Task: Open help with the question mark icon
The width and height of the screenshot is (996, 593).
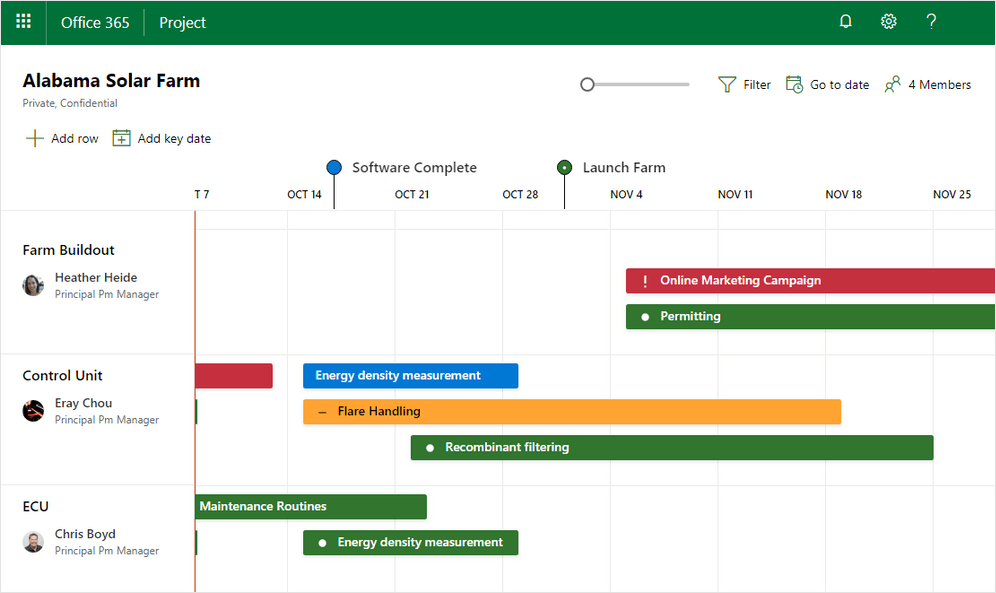Action: 931,21
